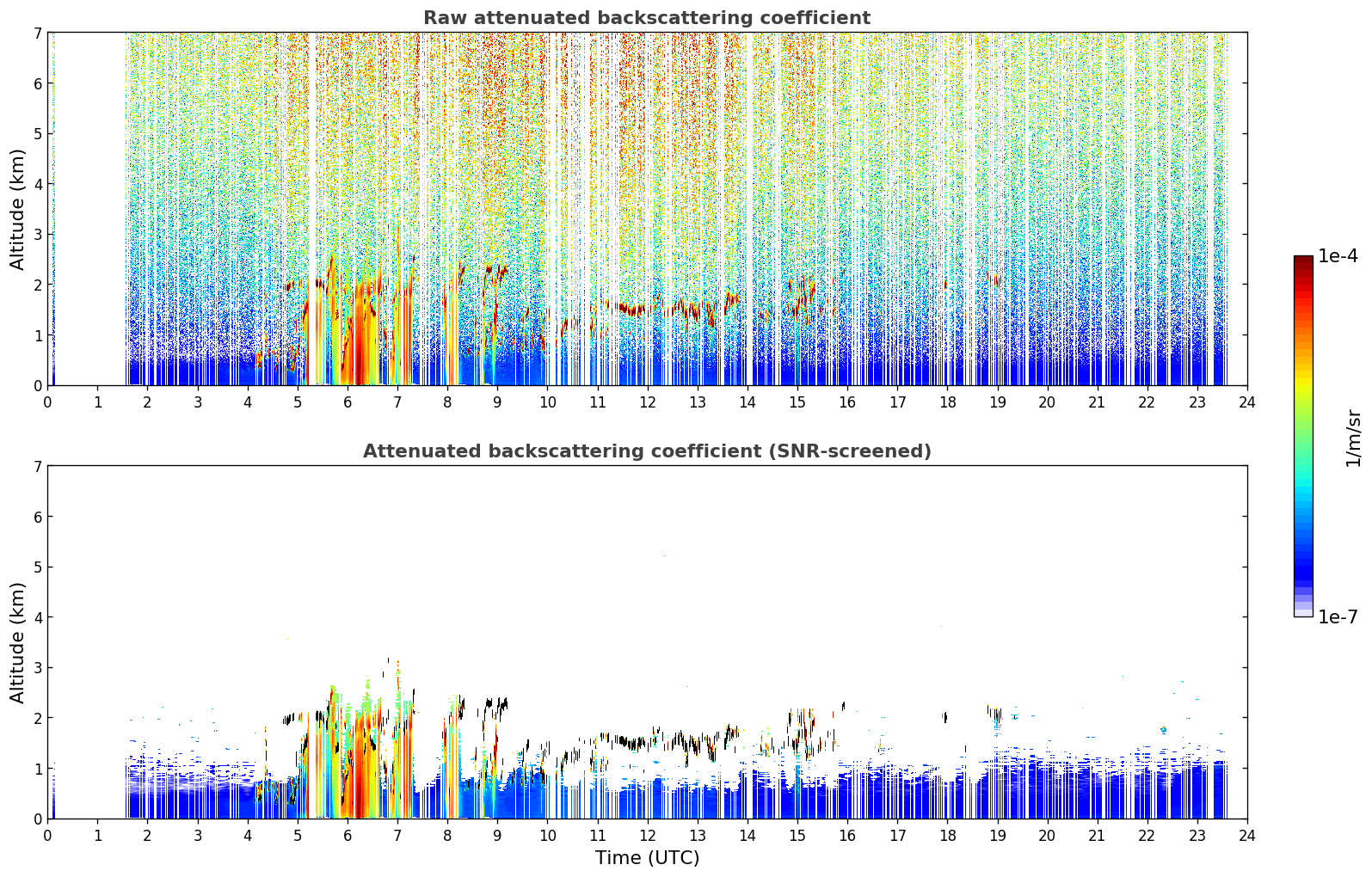Click hour 12 tick label on the bottom plot's time axis
This screenshot has width=1372, height=877.
tap(647, 836)
